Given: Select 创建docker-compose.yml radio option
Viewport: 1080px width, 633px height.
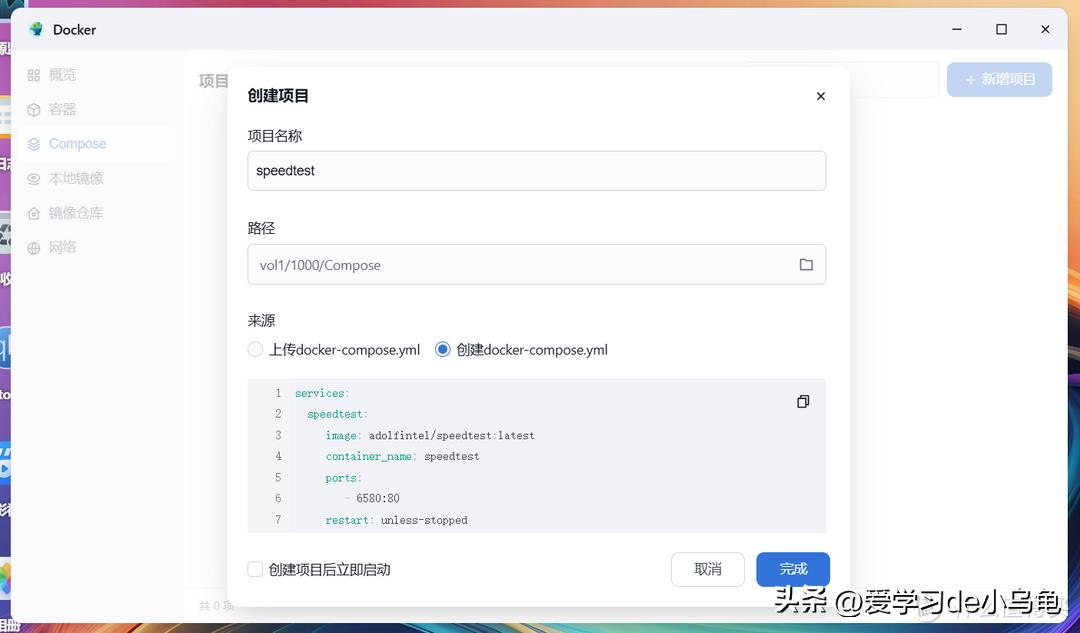Looking at the screenshot, I should click(442, 350).
